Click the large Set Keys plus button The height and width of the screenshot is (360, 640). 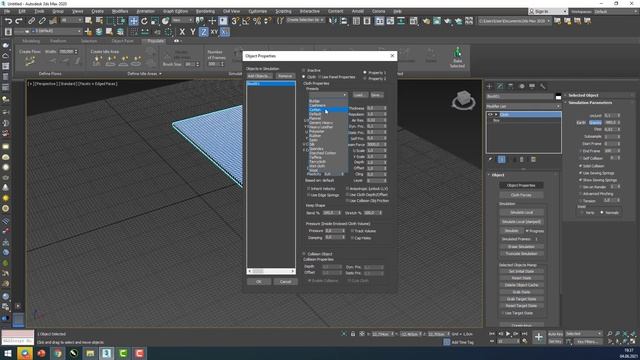click(539, 337)
